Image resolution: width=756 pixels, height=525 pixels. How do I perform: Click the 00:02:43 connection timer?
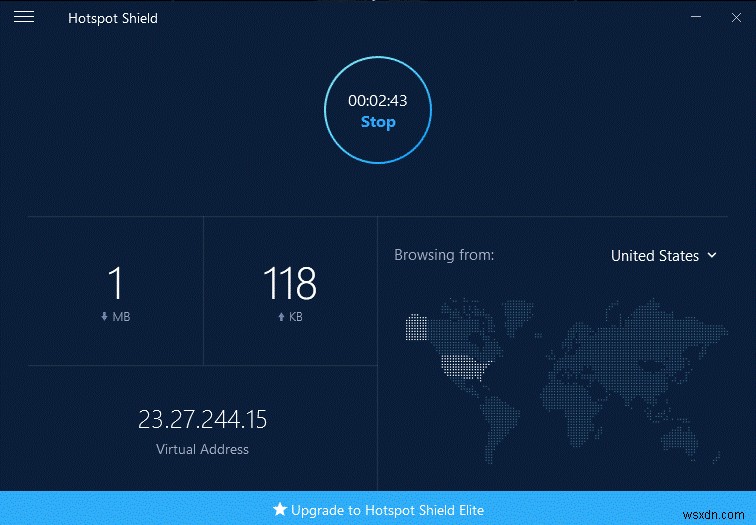[378, 100]
